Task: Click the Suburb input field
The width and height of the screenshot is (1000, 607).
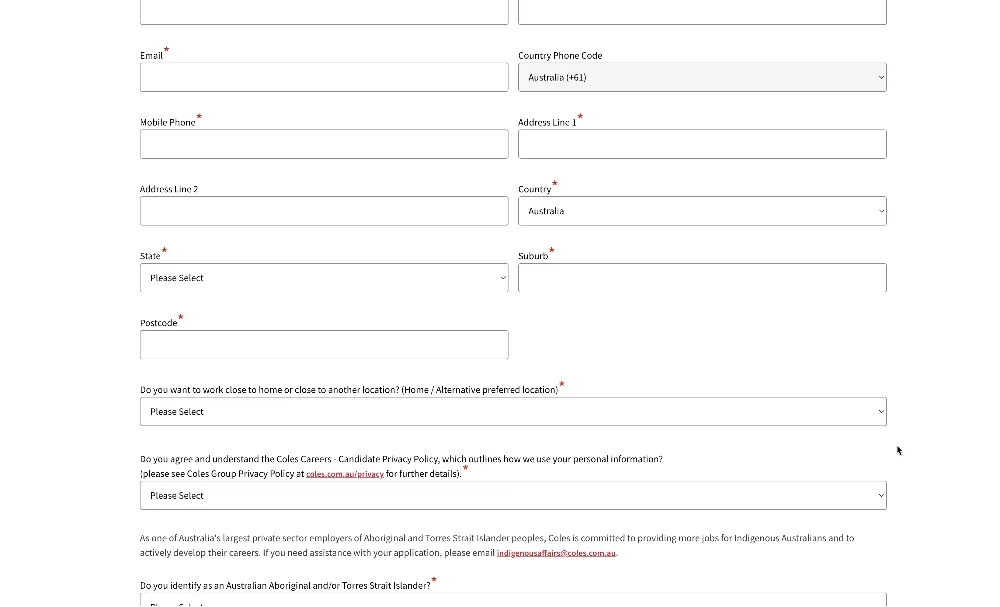Action: [x=702, y=278]
